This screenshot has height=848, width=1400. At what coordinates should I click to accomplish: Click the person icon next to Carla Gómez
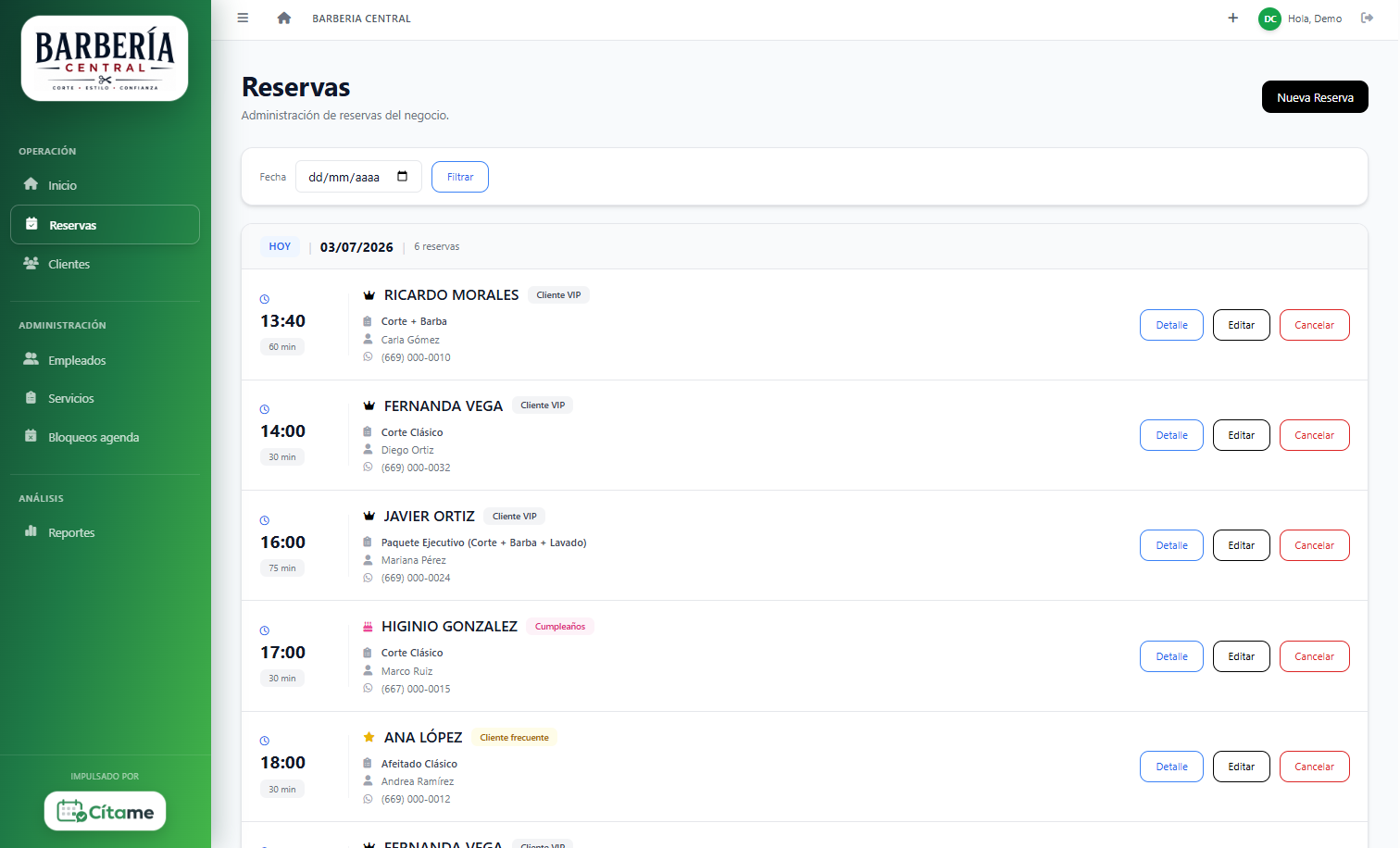368,339
